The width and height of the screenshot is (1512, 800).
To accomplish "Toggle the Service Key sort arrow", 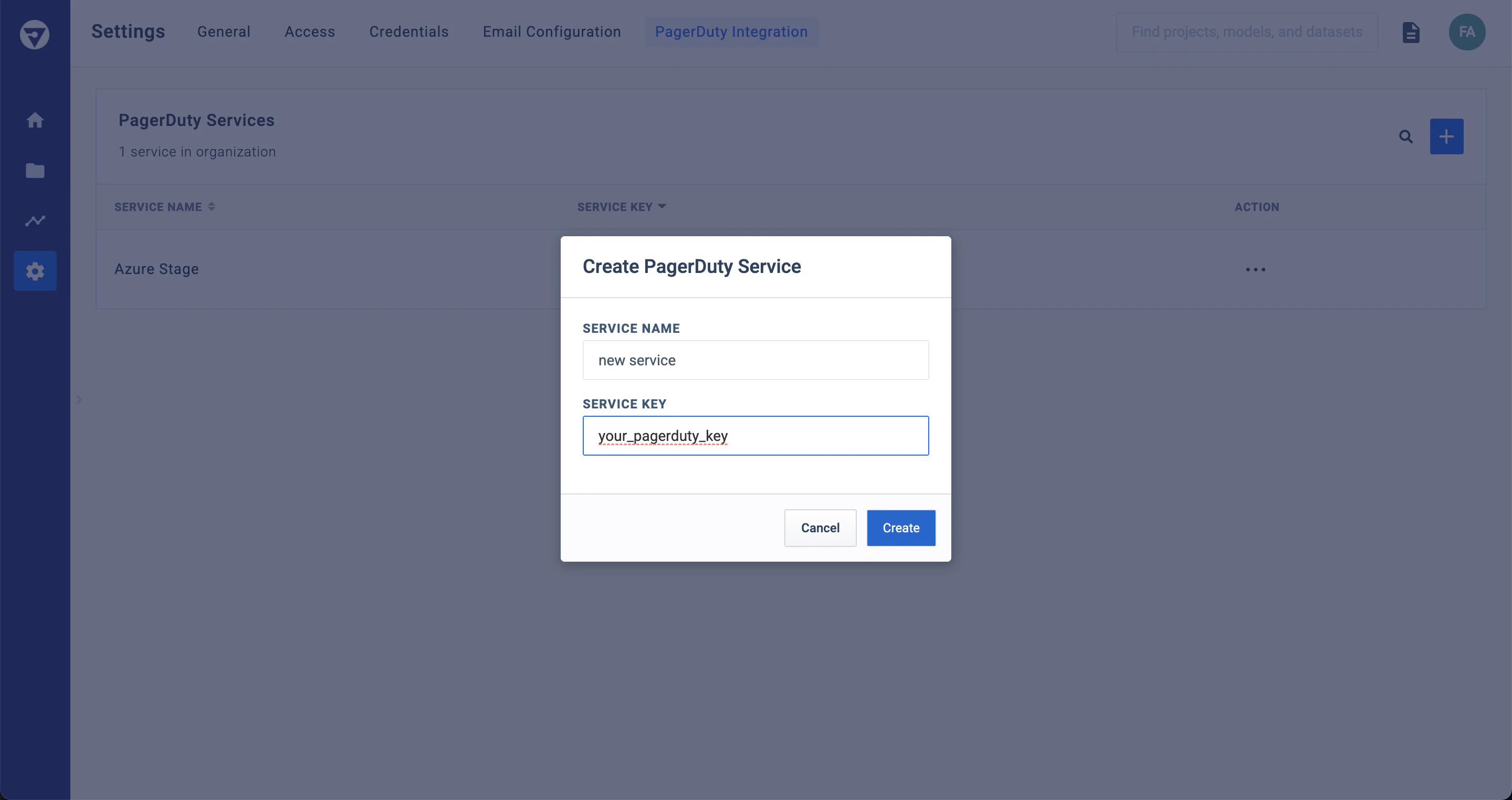I will tap(661, 207).
